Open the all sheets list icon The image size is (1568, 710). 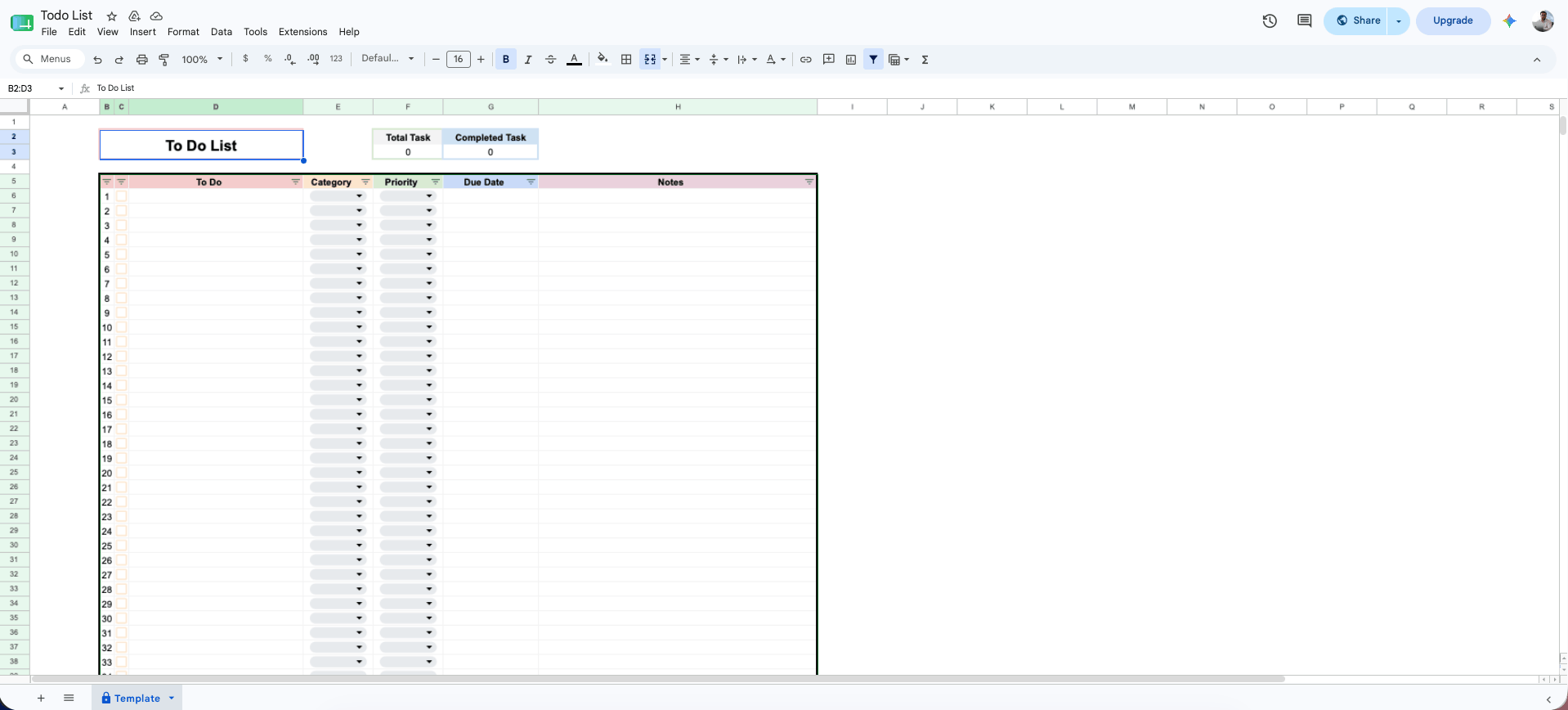[x=69, y=699]
